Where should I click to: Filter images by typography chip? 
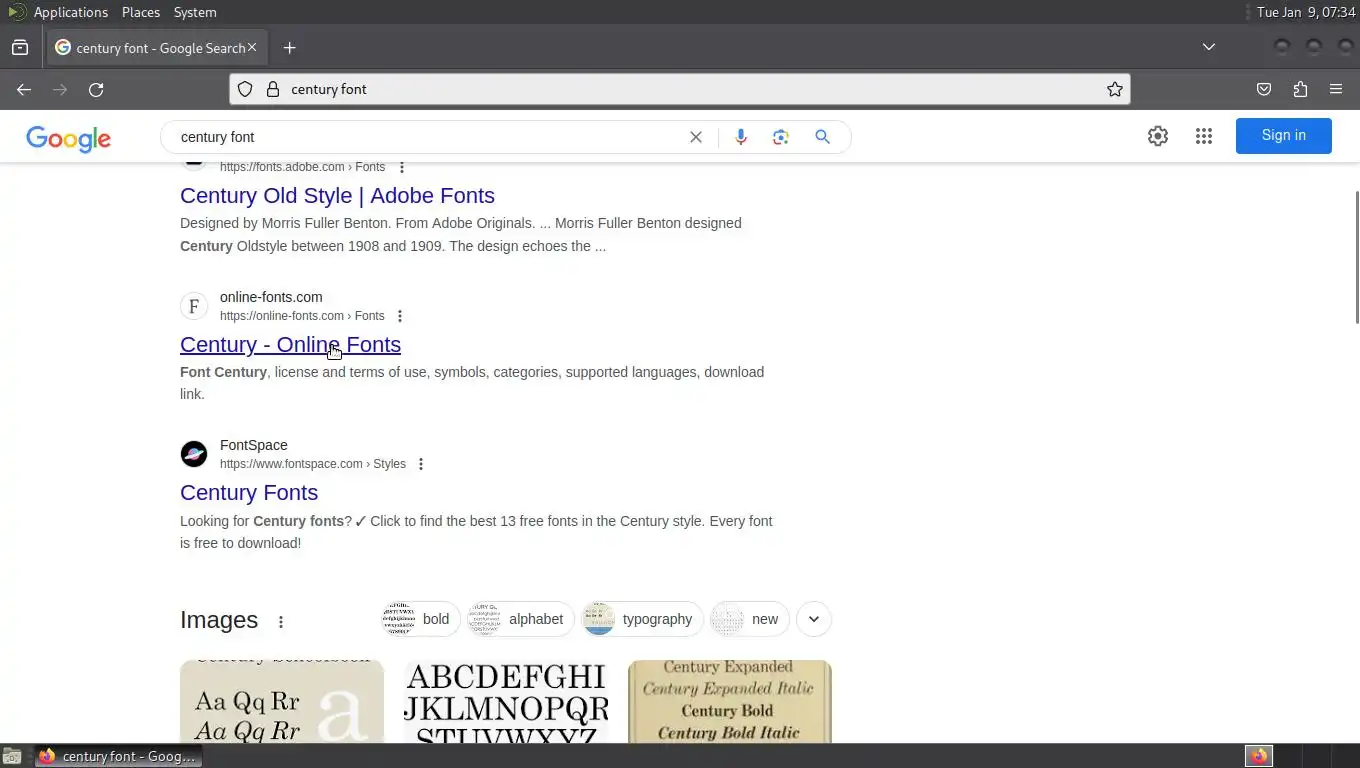(x=642, y=619)
